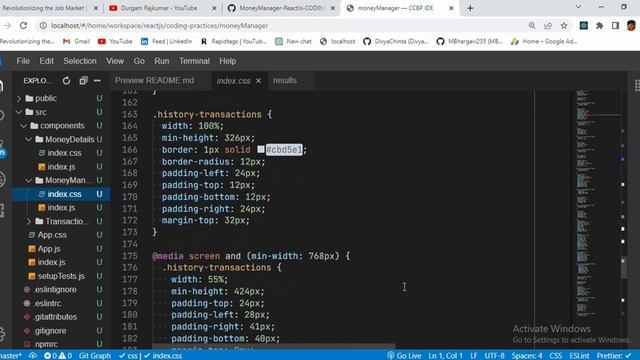Open the Run menu
The height and width of the screenshot is (360, 640).
161,61
